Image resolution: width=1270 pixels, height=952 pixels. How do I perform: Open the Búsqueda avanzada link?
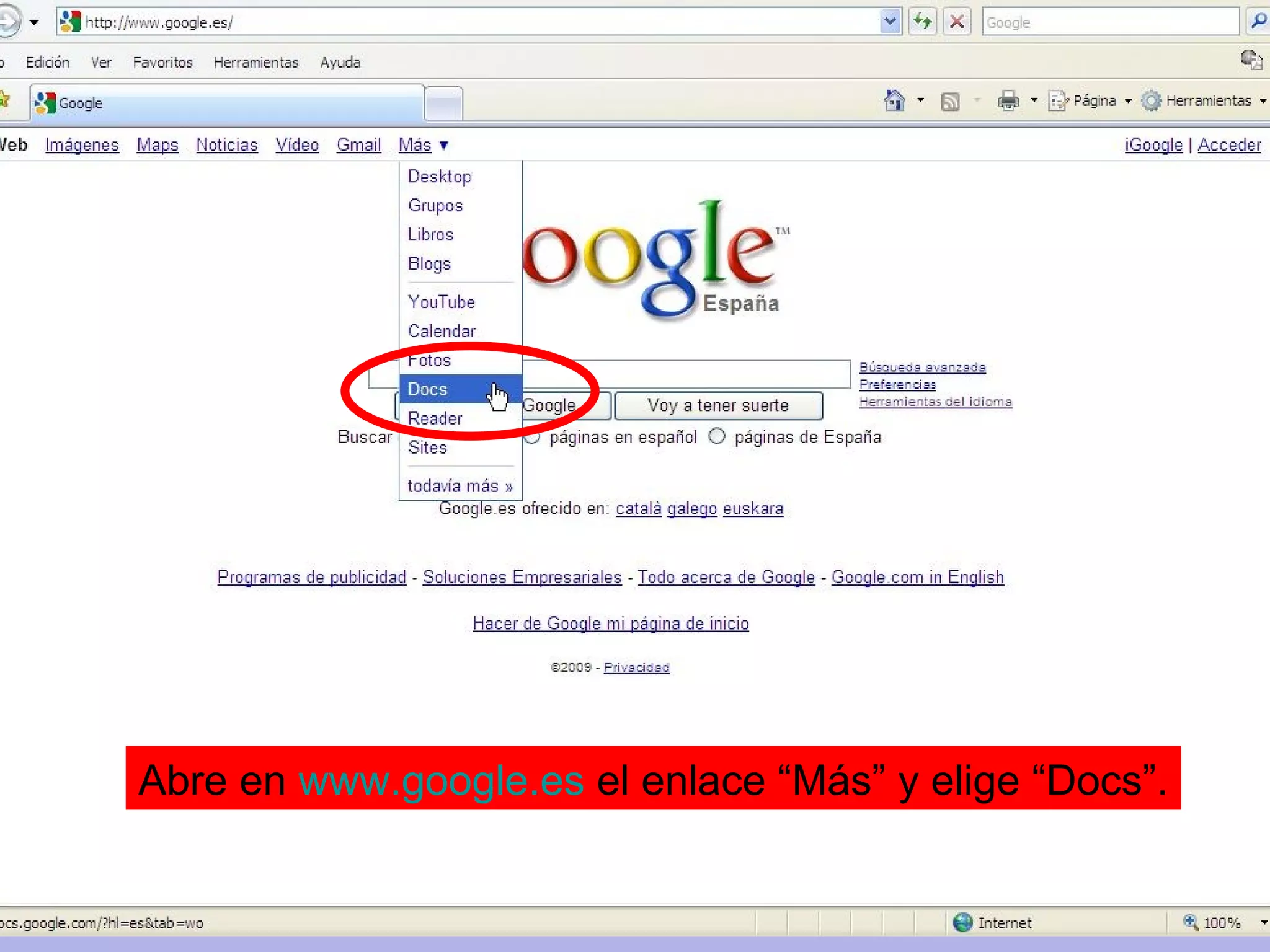(x=922, y=367)
